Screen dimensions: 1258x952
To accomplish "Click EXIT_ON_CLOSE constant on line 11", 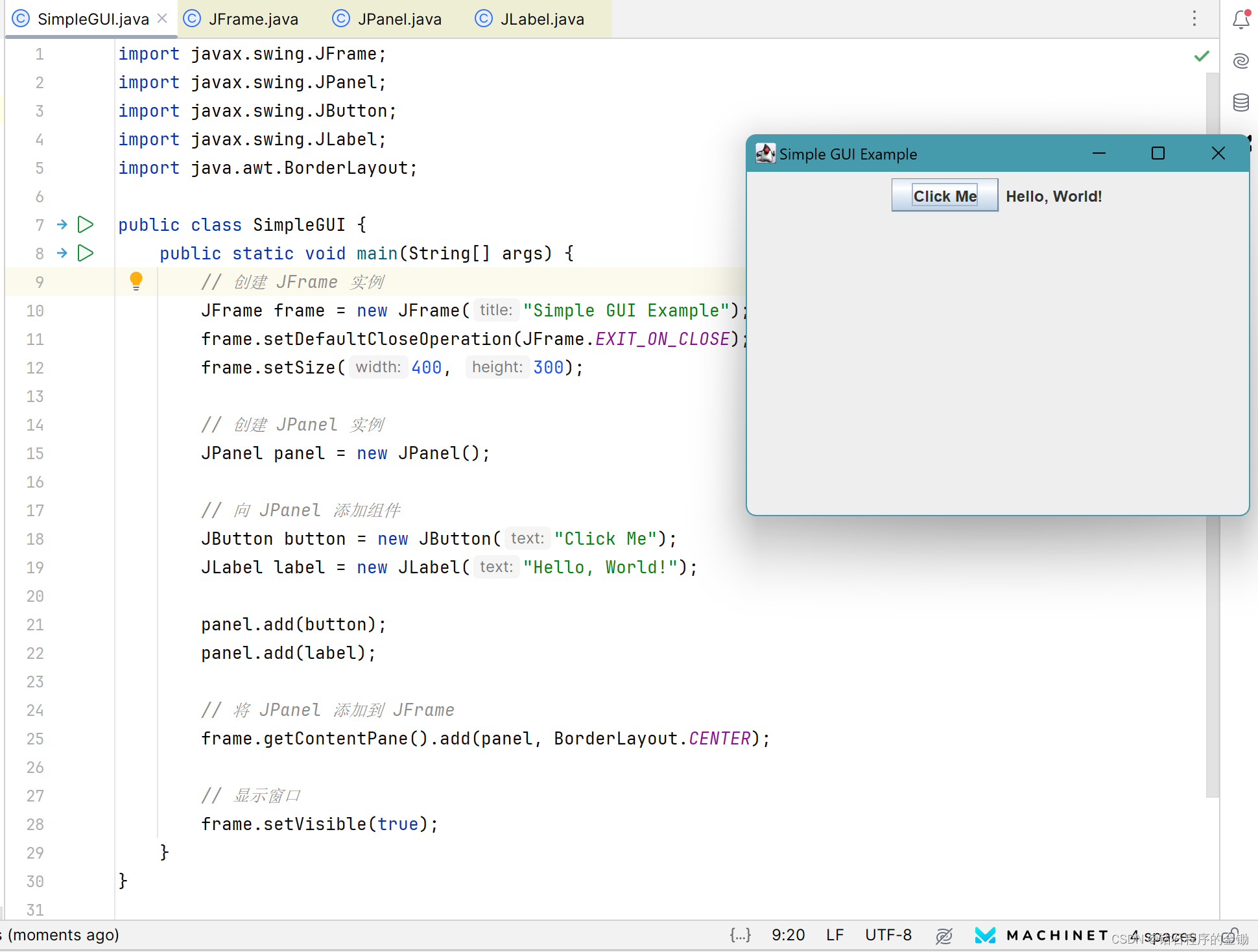I will [663, 339].
